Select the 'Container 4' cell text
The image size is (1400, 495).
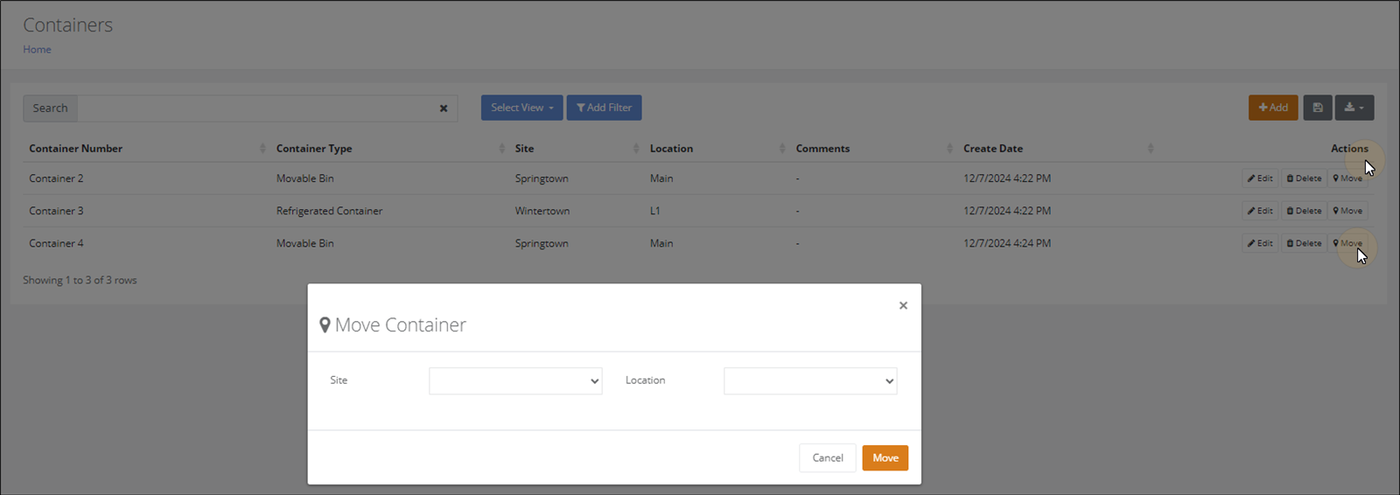coord(56,243)
